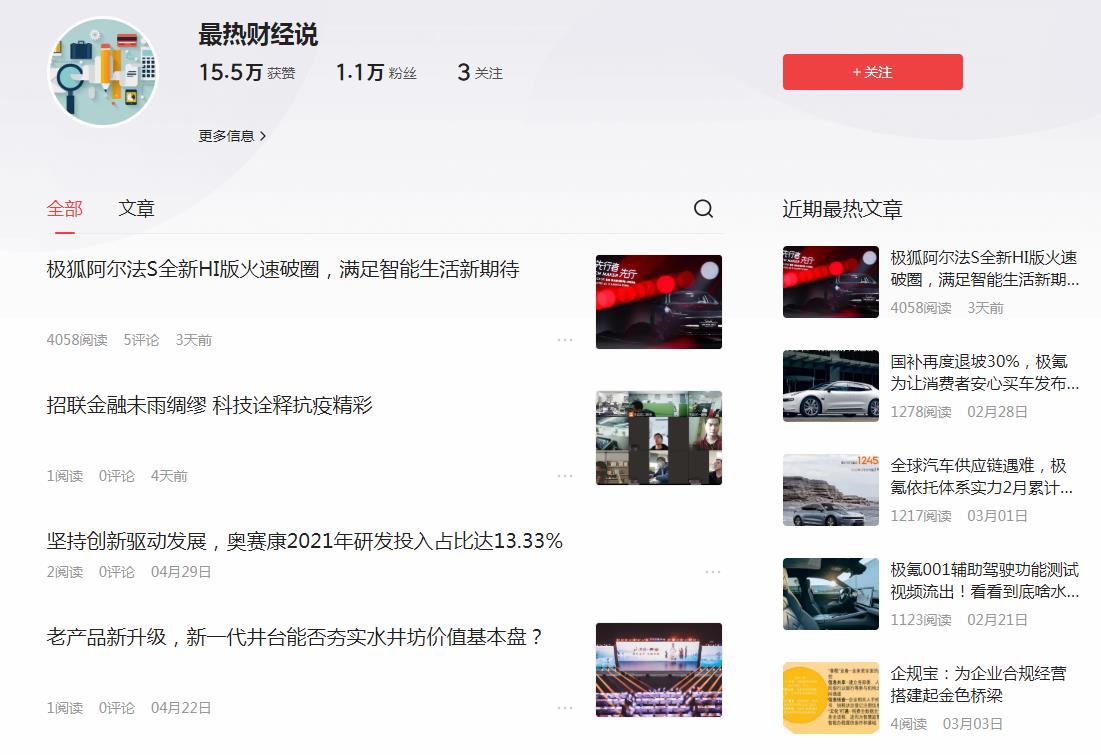
Task: Click 4058阅读 in the main feed
Action: tap(77, 340)
